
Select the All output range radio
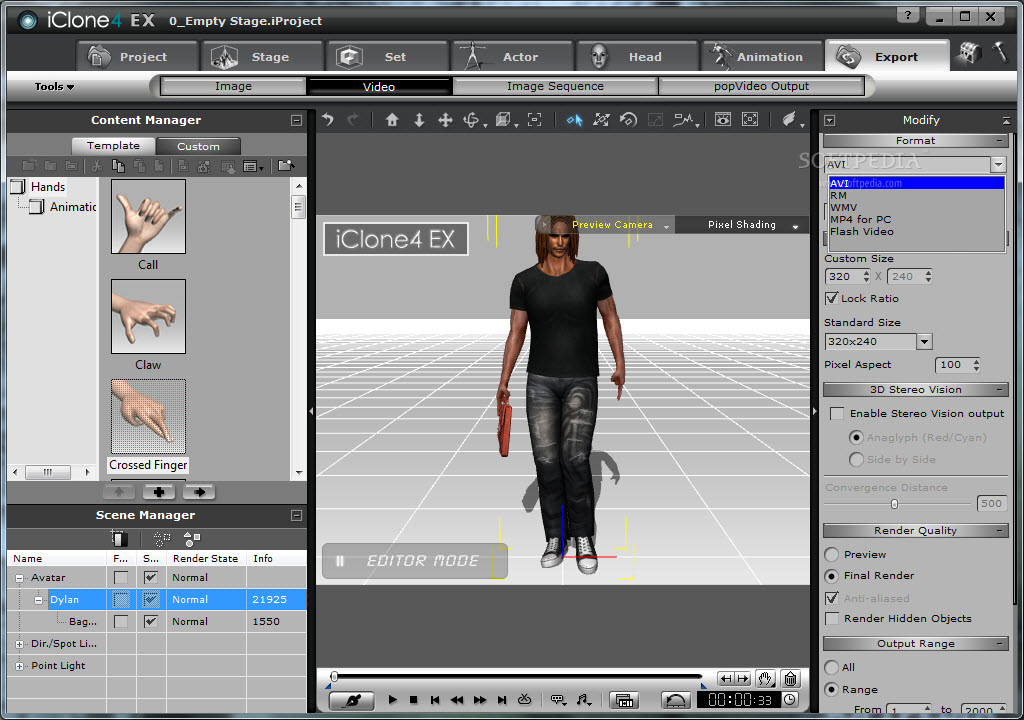pos(831,667)
